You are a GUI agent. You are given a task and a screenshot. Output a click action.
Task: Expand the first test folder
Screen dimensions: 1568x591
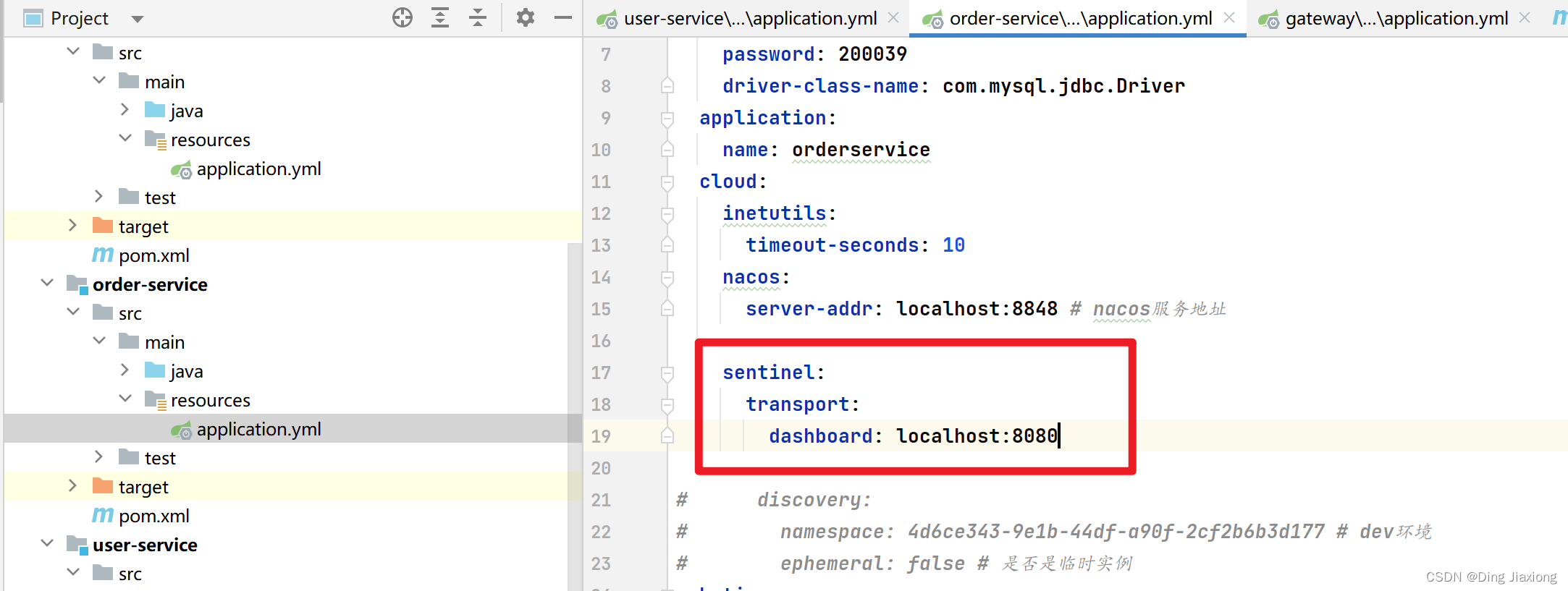[x=99, y=196]
